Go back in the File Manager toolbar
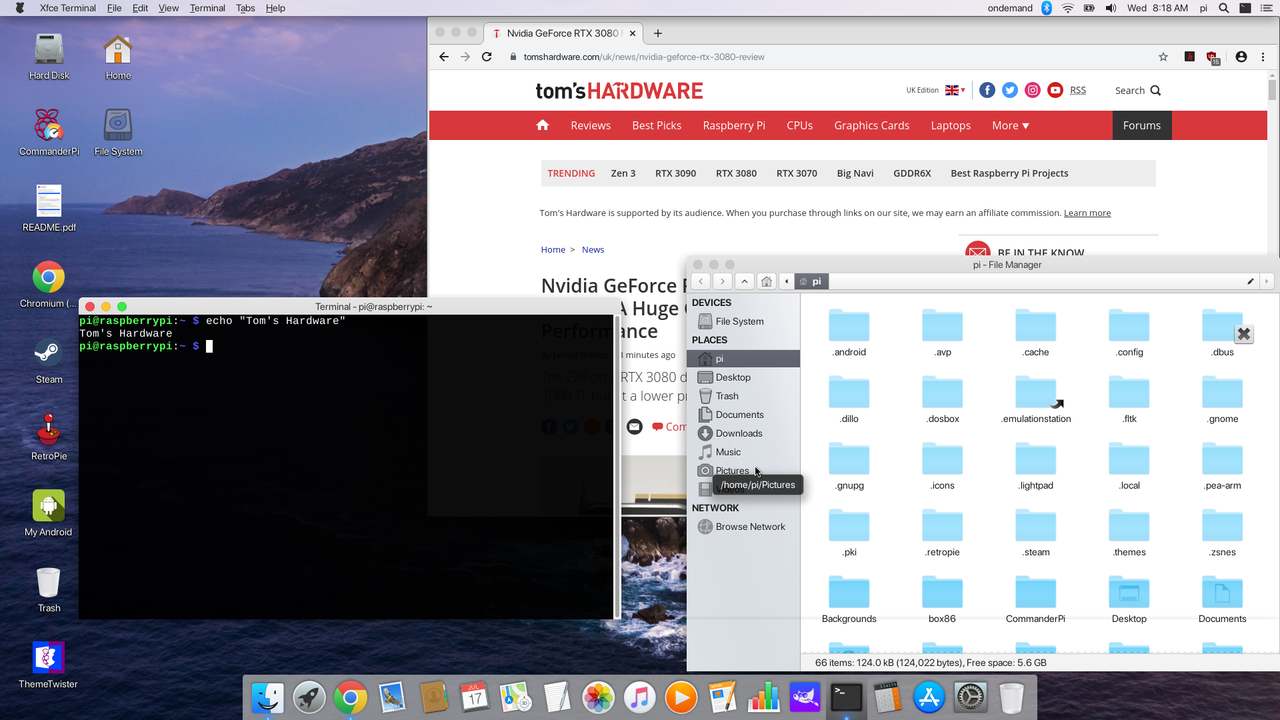 (x=701, y=282)
